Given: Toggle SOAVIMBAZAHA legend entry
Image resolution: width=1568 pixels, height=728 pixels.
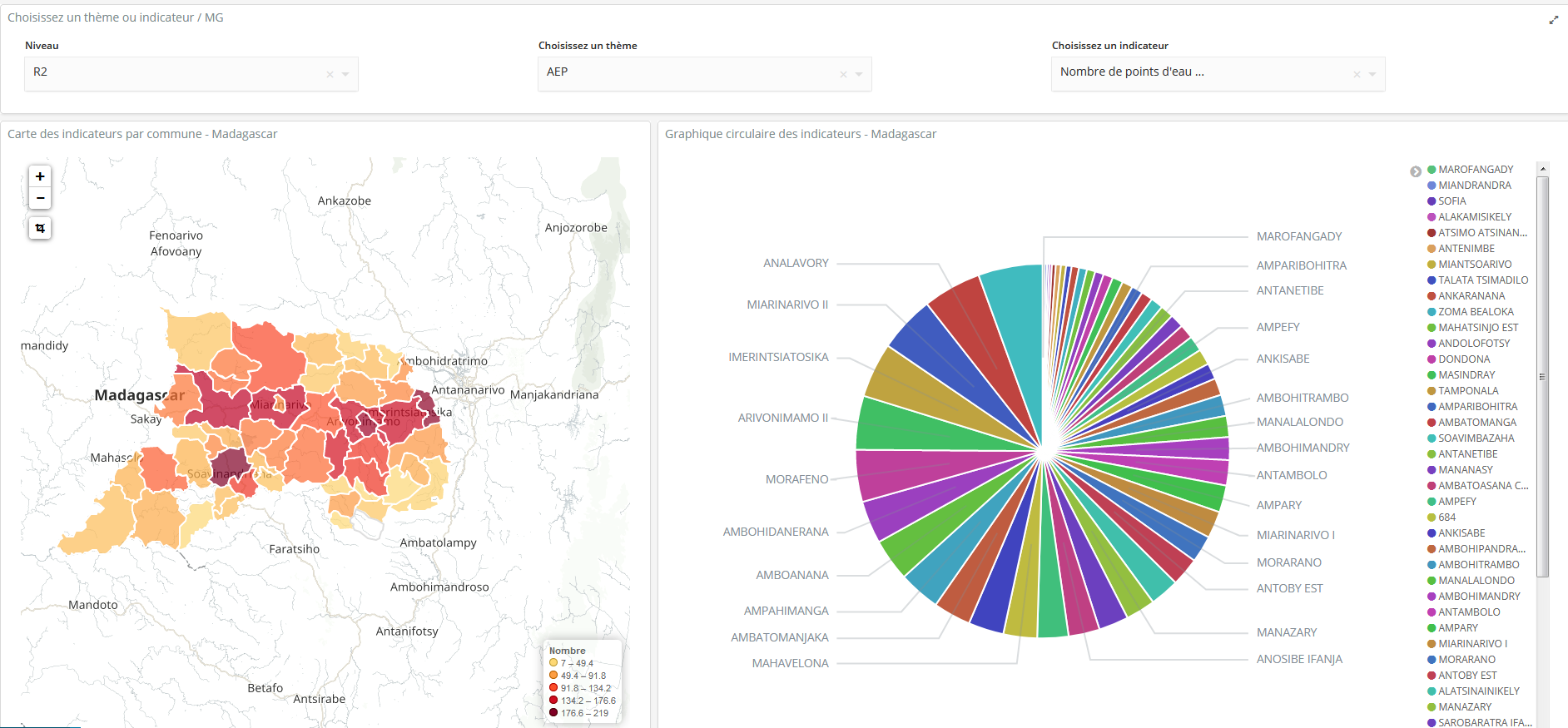Looking at the screenshot, I should 1471,438.
